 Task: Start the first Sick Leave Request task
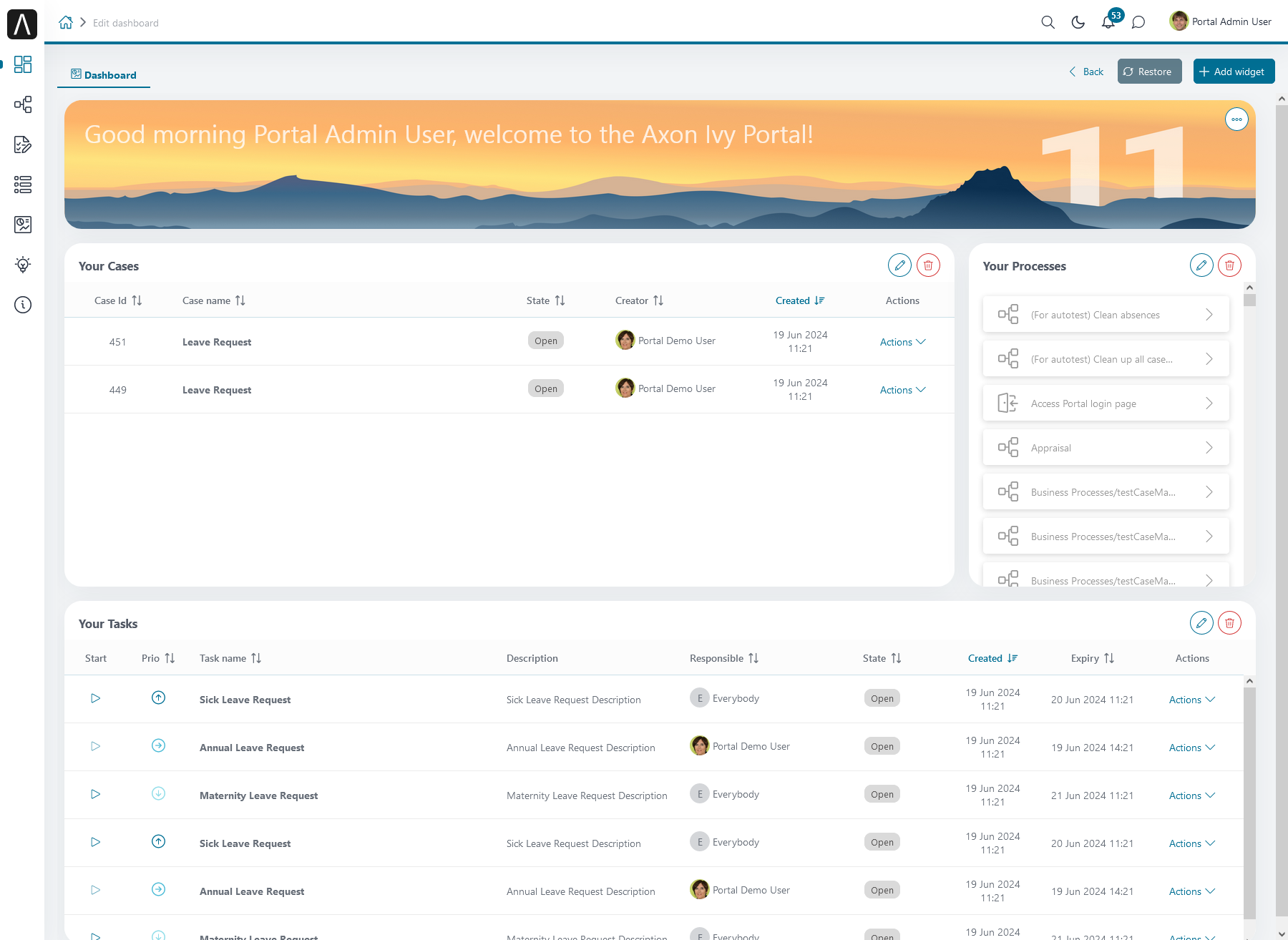click(95, 698)
